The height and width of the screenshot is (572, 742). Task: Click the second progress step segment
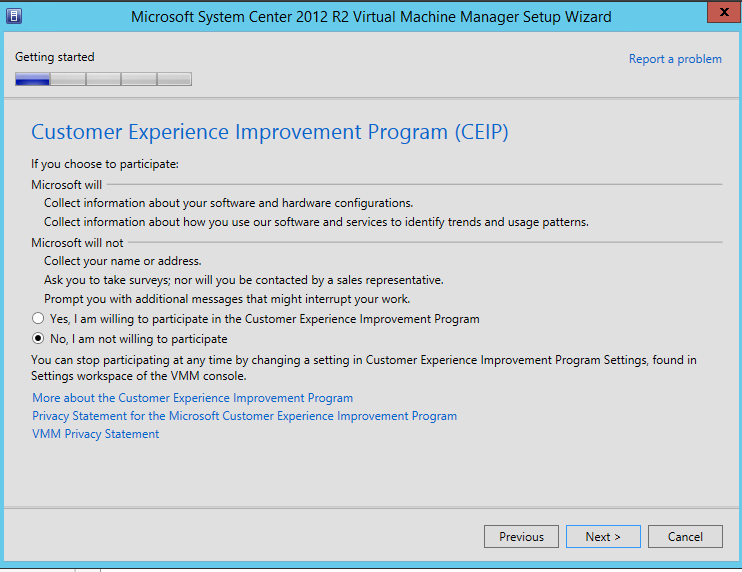coord(68,80)
